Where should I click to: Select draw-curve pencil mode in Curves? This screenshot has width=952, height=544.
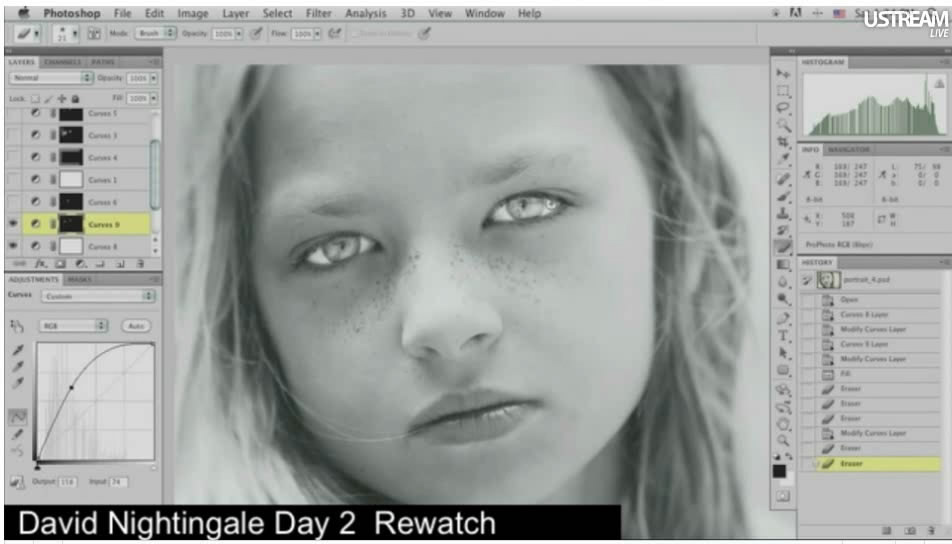18,434
